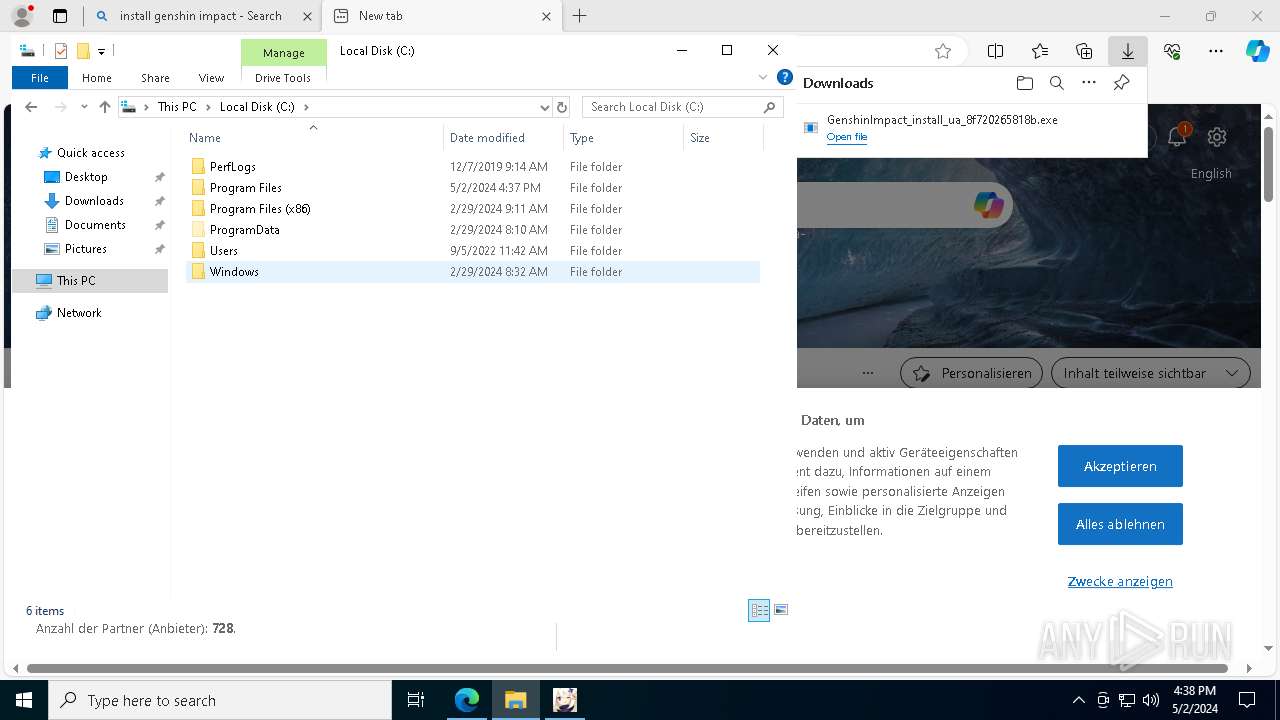Open Edge profile avatar icon
Screen dimensions: 1280x720
(x=22, y=16)
